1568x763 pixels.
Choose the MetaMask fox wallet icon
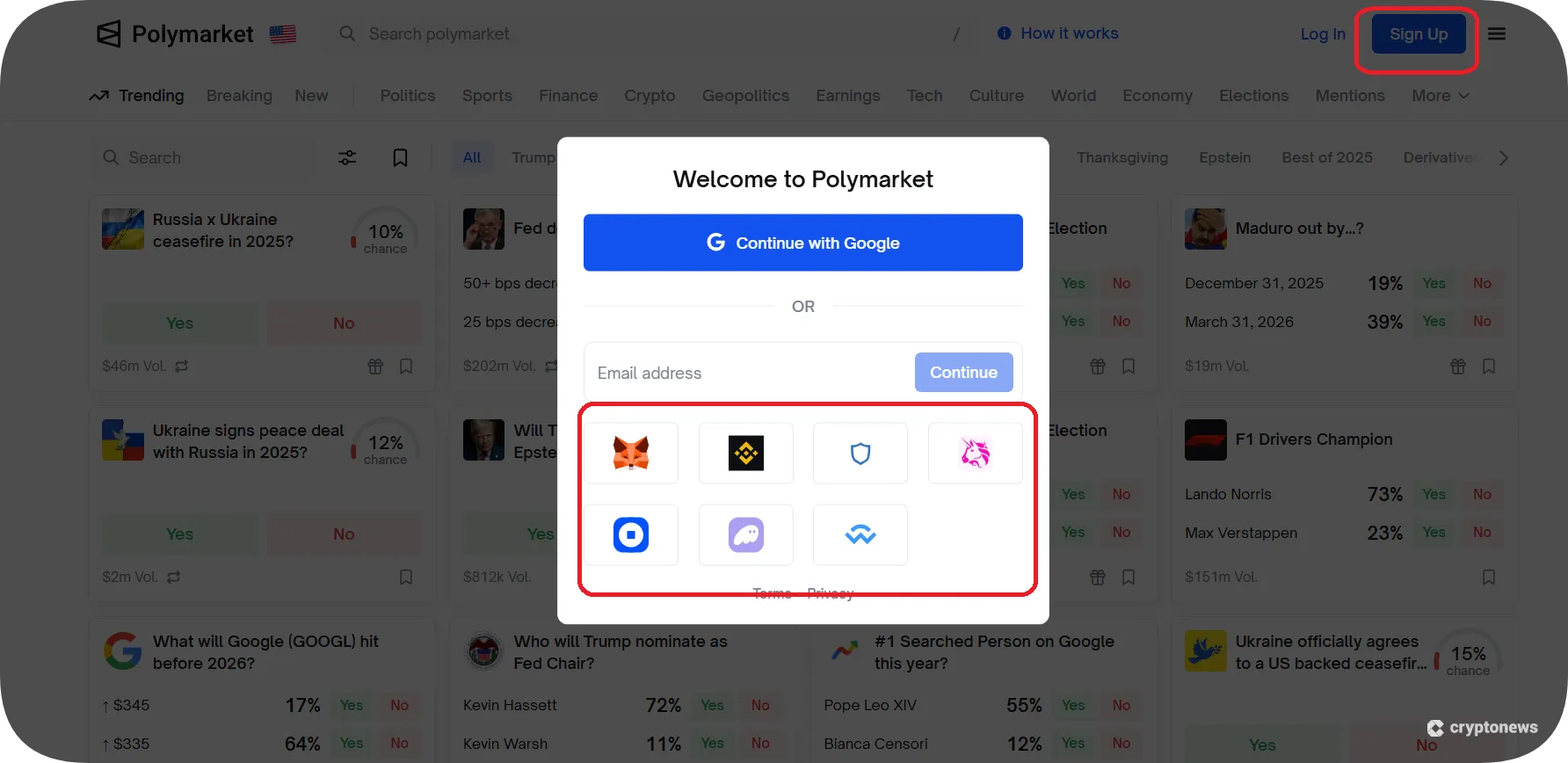tap(631, 454)
